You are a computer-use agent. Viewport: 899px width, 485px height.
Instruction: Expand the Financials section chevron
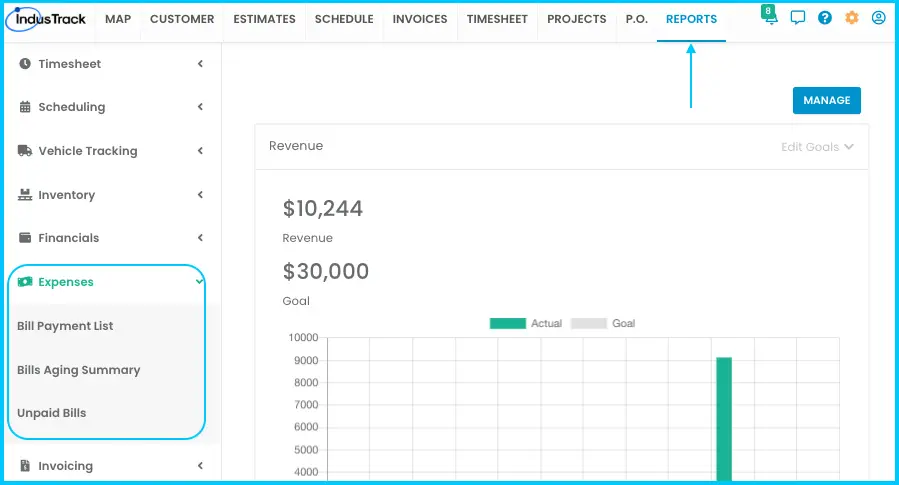pyautogui.click(x=200, y=237)
